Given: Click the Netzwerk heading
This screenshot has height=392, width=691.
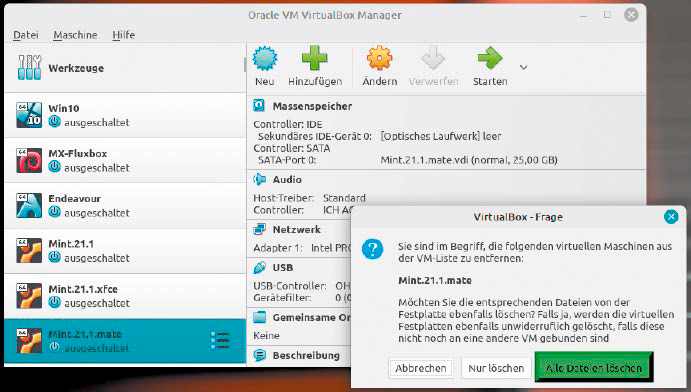Looking at the screenshot, I should point(297,229).
